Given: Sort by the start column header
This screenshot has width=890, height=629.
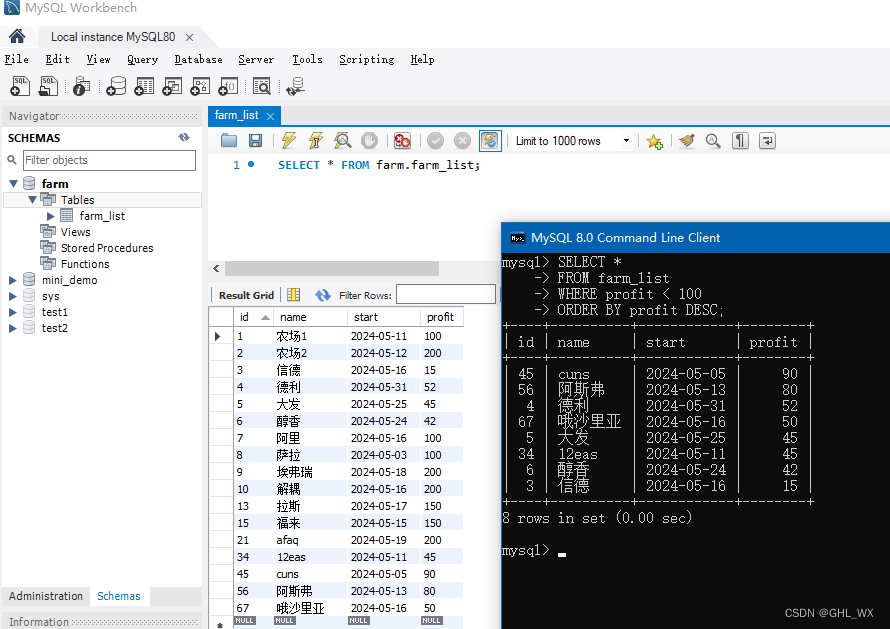Looking at the screenshot, I should [x=383, y=317].
